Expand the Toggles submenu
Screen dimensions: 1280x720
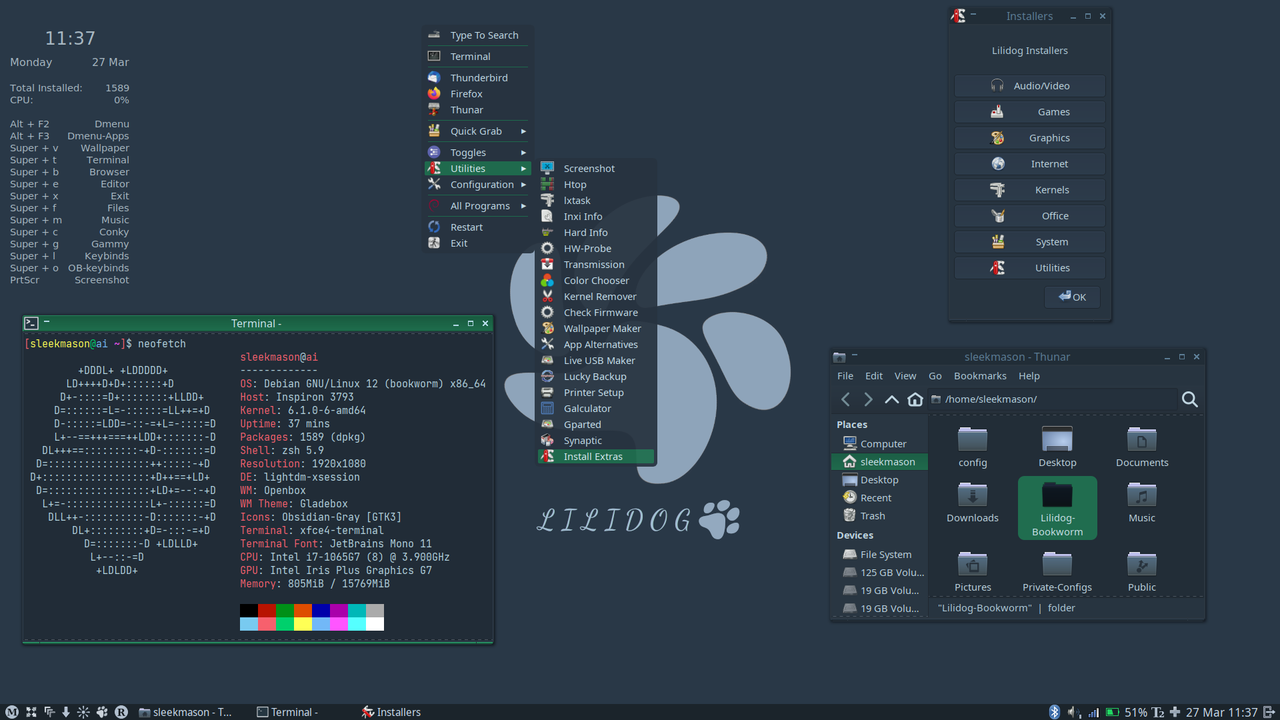click(478, 152)
